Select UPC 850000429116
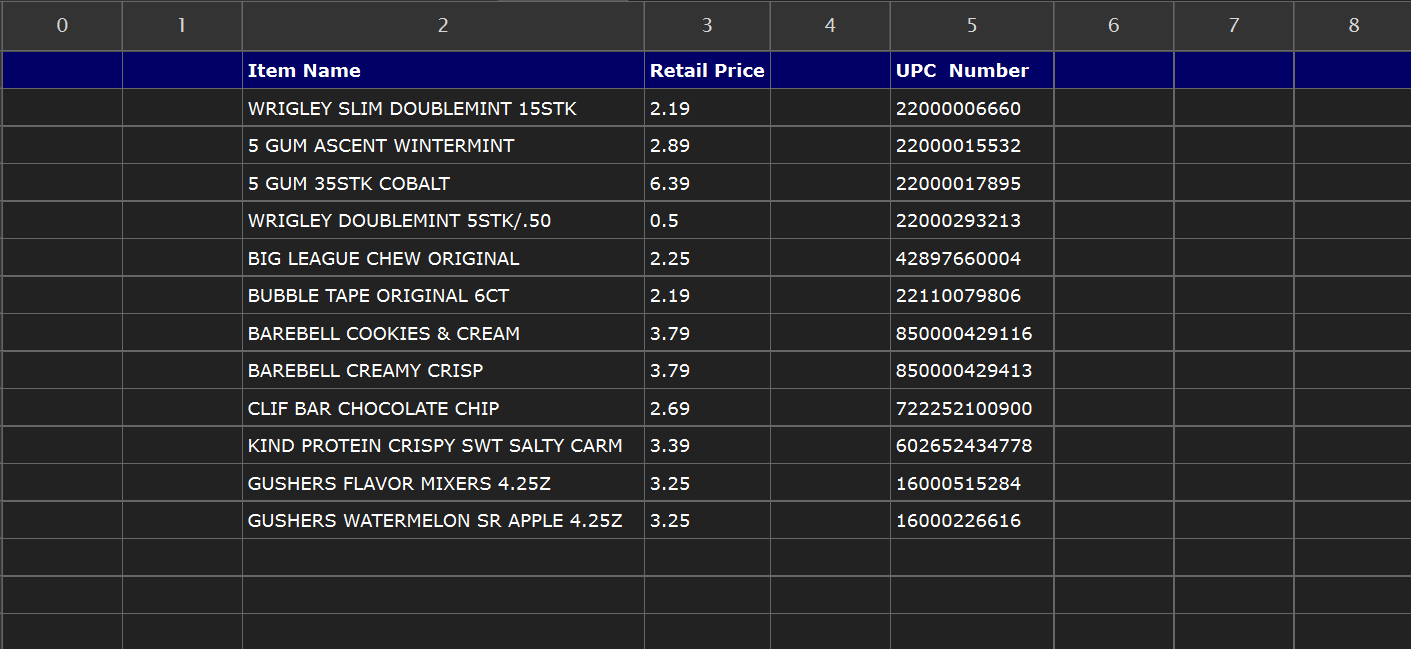The image size is (1411, 649). [x=972, y=333]
